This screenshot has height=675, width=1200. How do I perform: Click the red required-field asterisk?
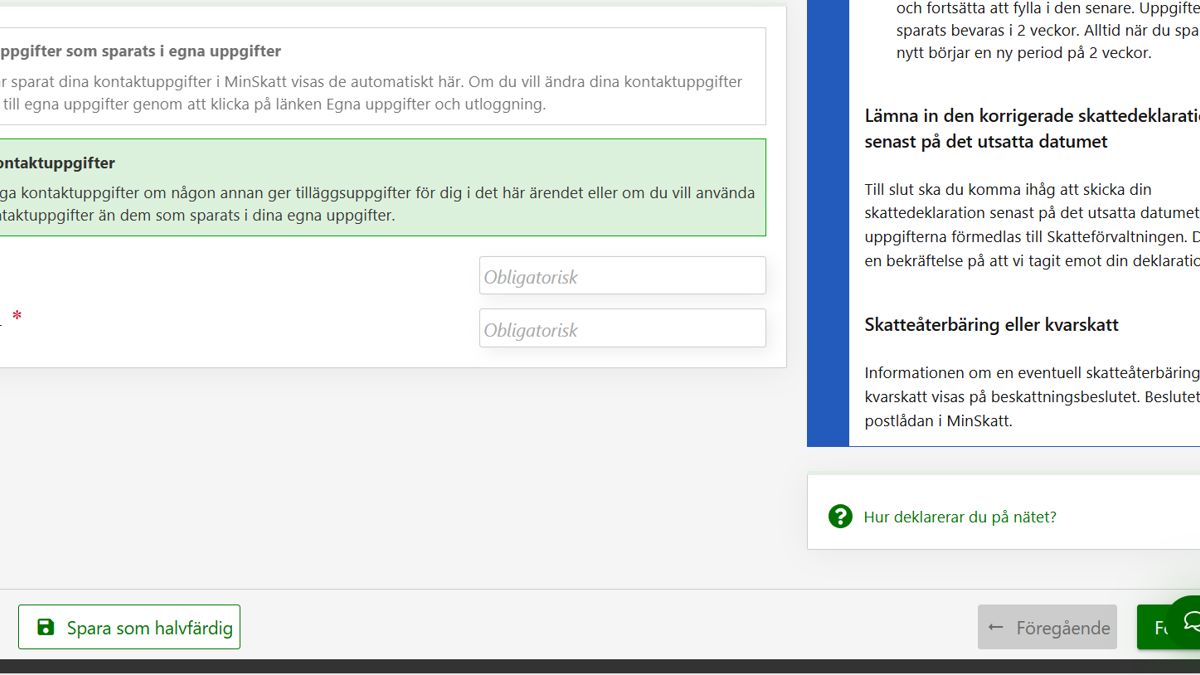17,317
